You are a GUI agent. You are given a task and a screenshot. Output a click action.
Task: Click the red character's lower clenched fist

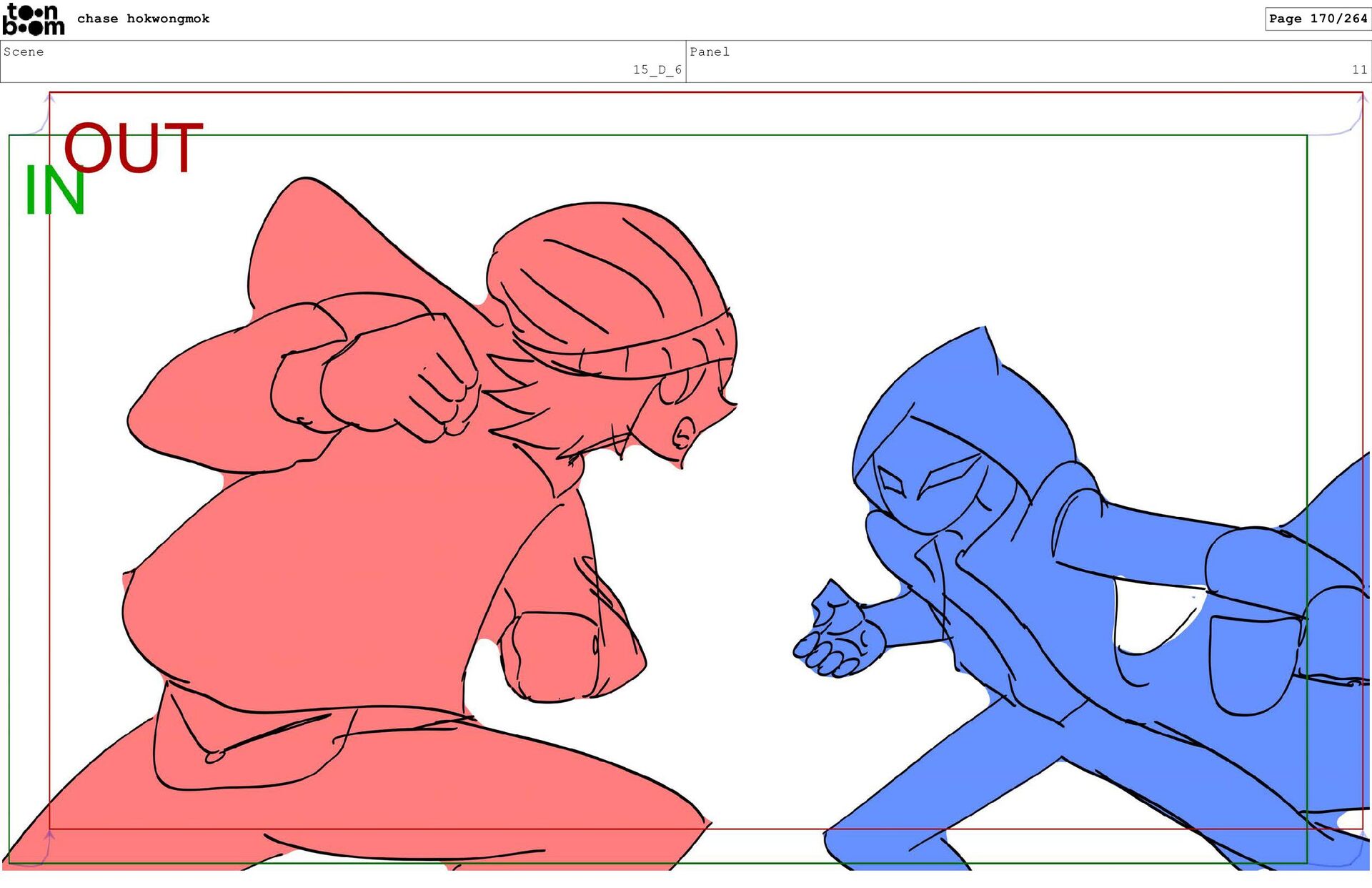(x=554, y=654)
